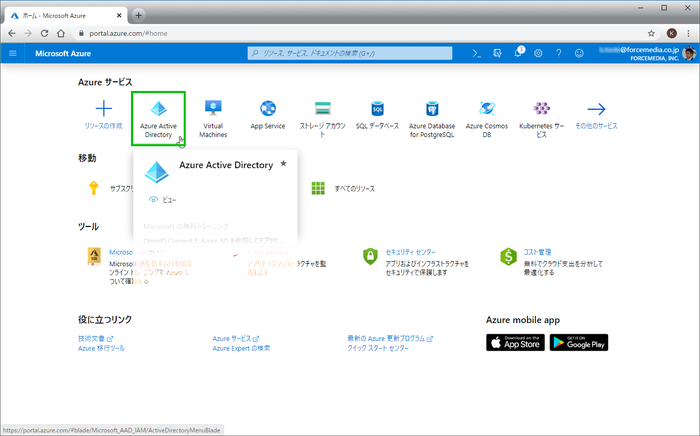Open クイック スタート センター link
The width and height of the screenshot is (700, 436).
pos(378,348)
